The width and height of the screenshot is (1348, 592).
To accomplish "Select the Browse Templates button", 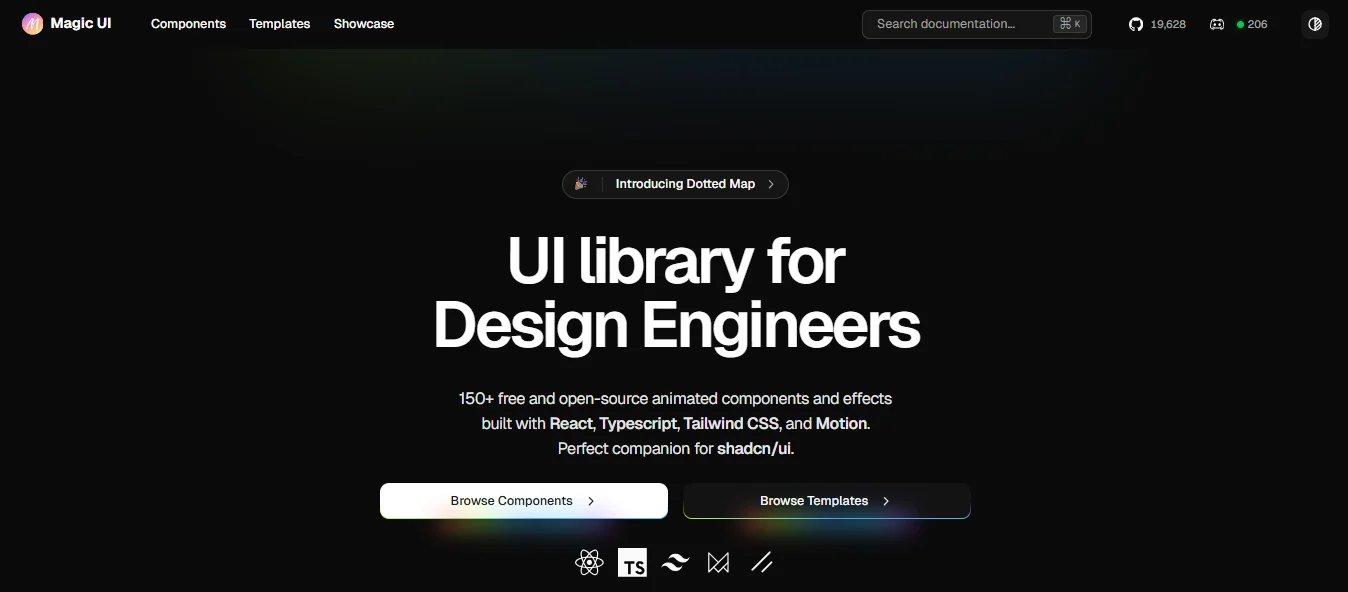I will 813,500.
